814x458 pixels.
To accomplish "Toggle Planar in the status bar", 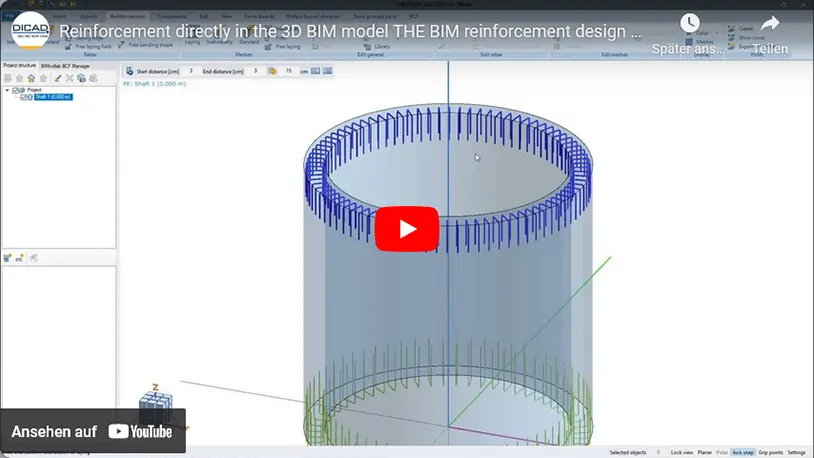I will pos(704,453).
